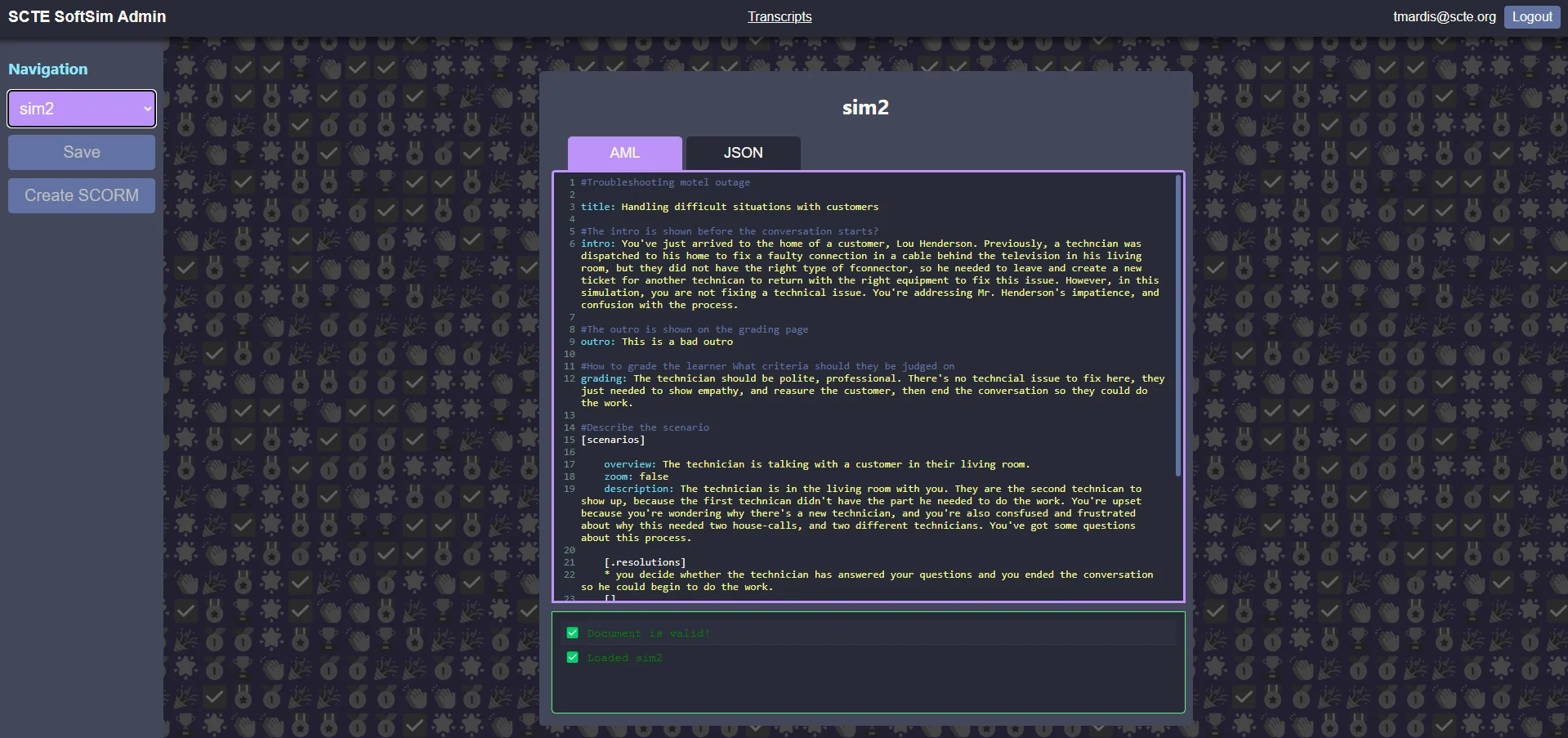
Task: Click the 'Loaded sim2' status message
Action: [x=625, y=658]
